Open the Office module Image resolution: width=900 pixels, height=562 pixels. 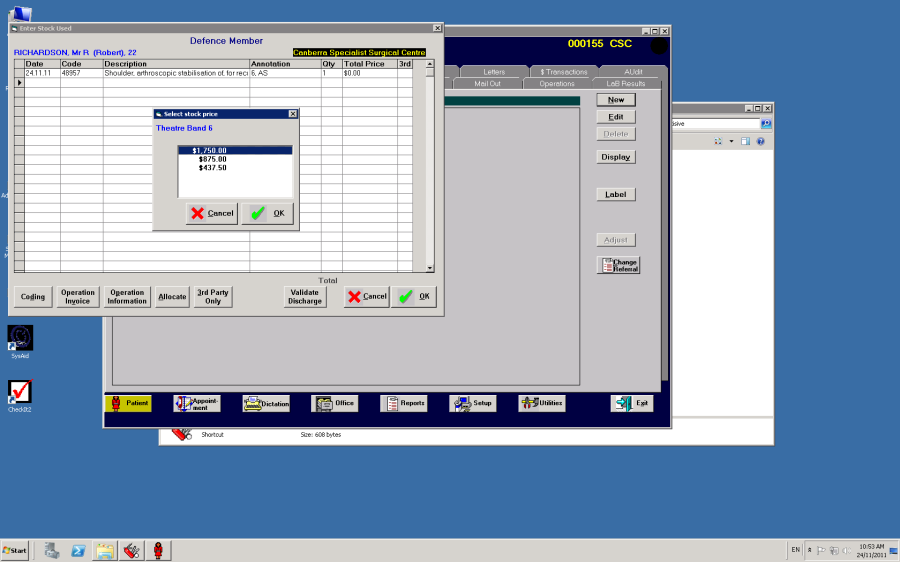pyautogui.click(x=335, y=404)
